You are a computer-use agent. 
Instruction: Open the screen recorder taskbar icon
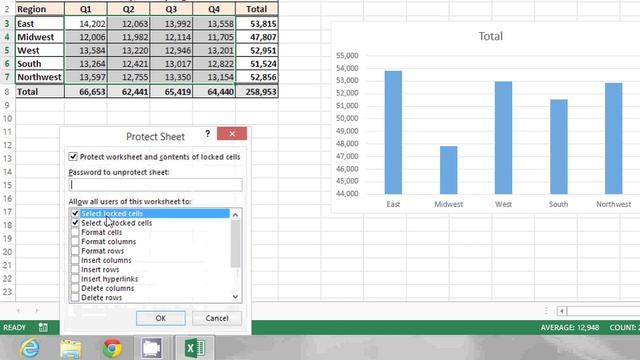pos(152,348)
